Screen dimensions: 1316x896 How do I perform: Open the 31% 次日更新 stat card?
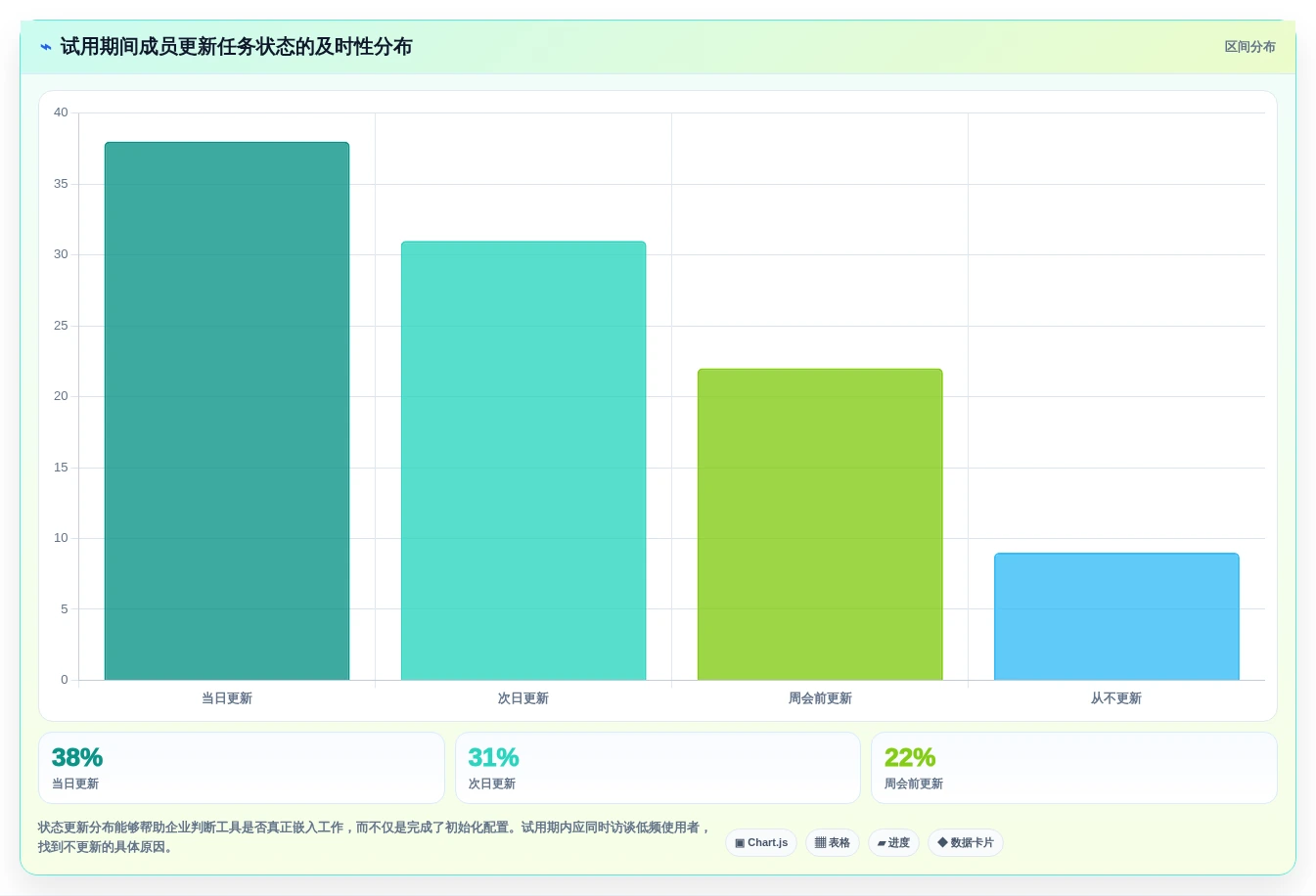658,768
